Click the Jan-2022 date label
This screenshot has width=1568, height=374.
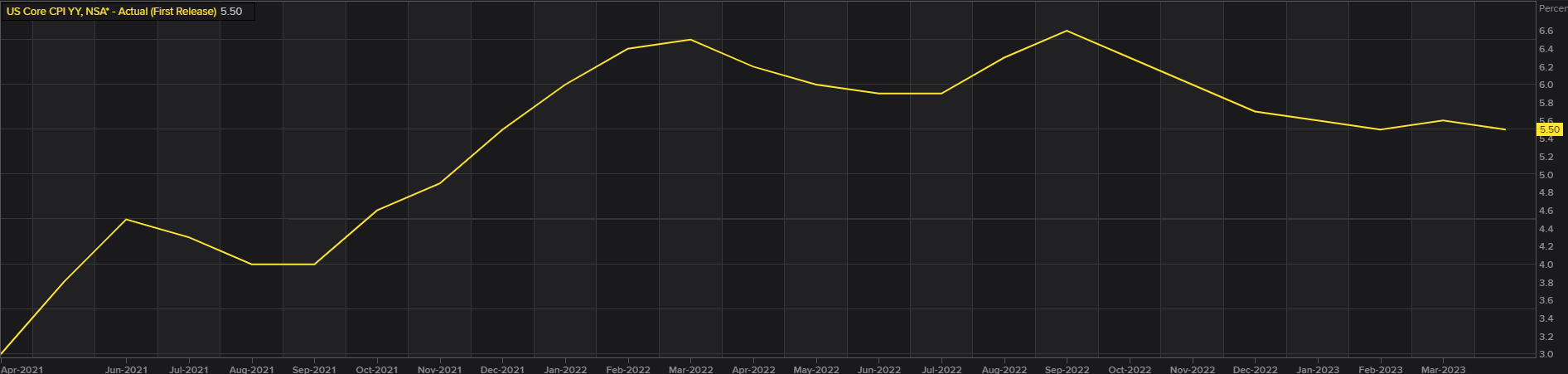565,370
